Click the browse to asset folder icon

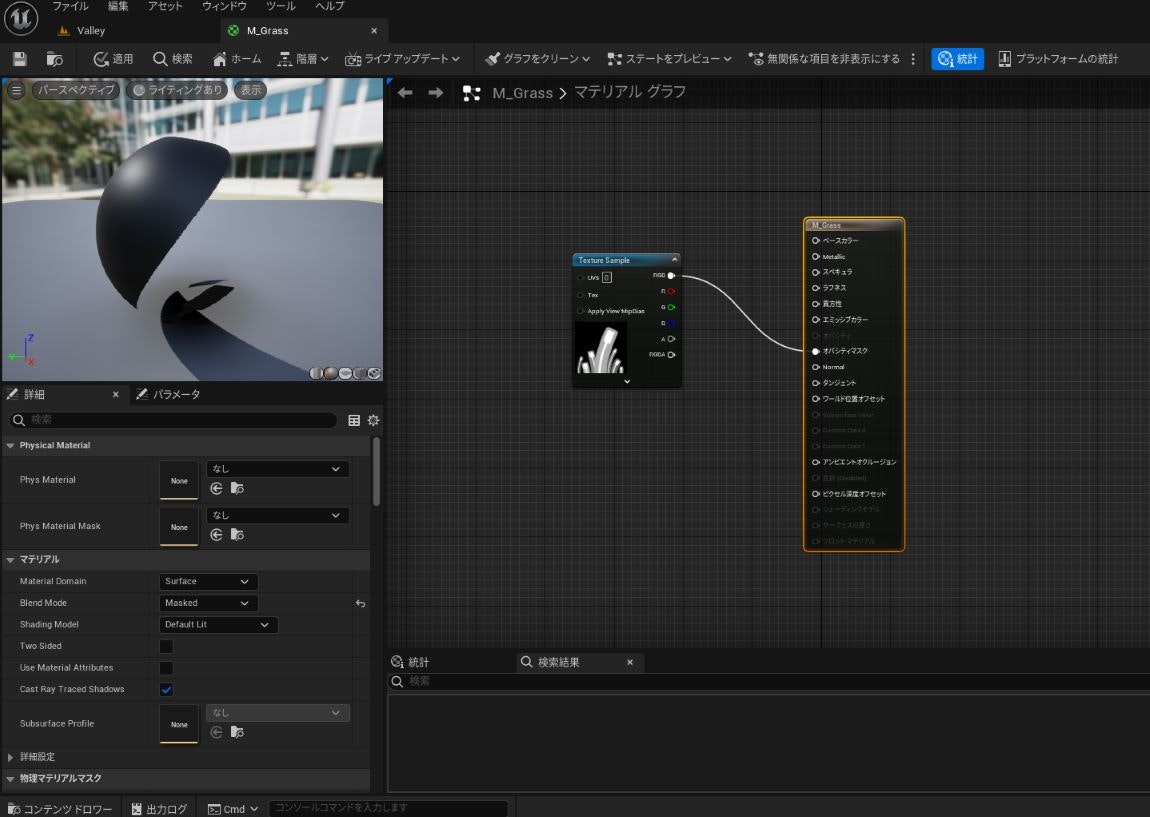[x=54, y=59]
